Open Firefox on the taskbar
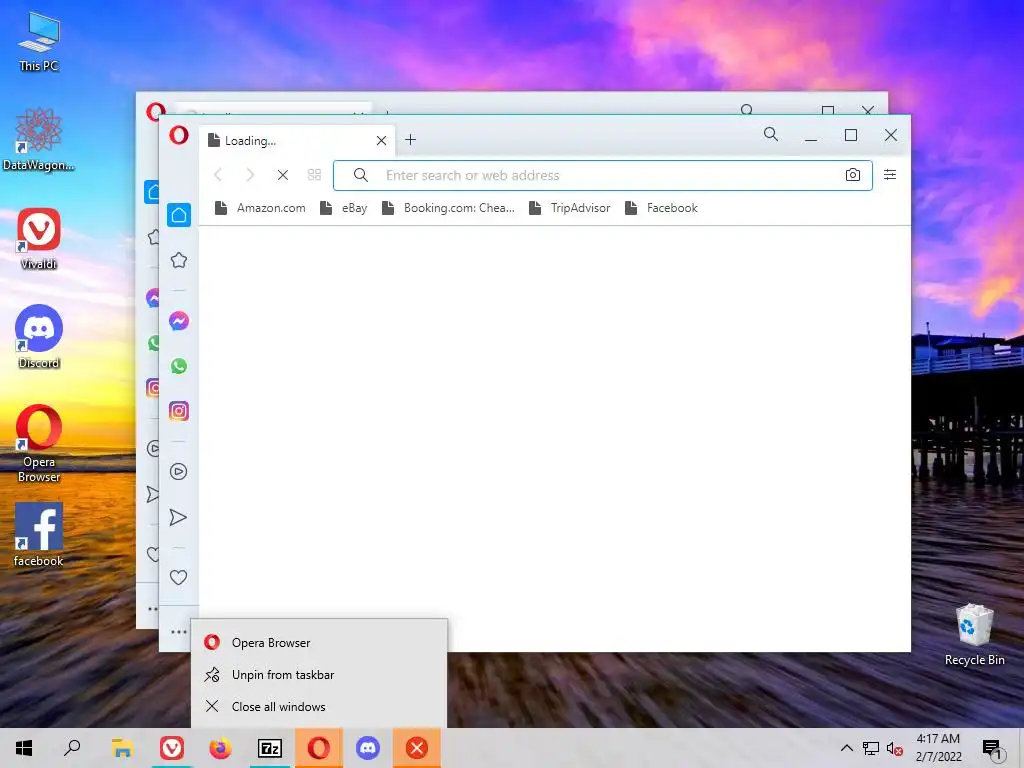Viewport: 1024px width, 768px height. click(x=221, y=748)
